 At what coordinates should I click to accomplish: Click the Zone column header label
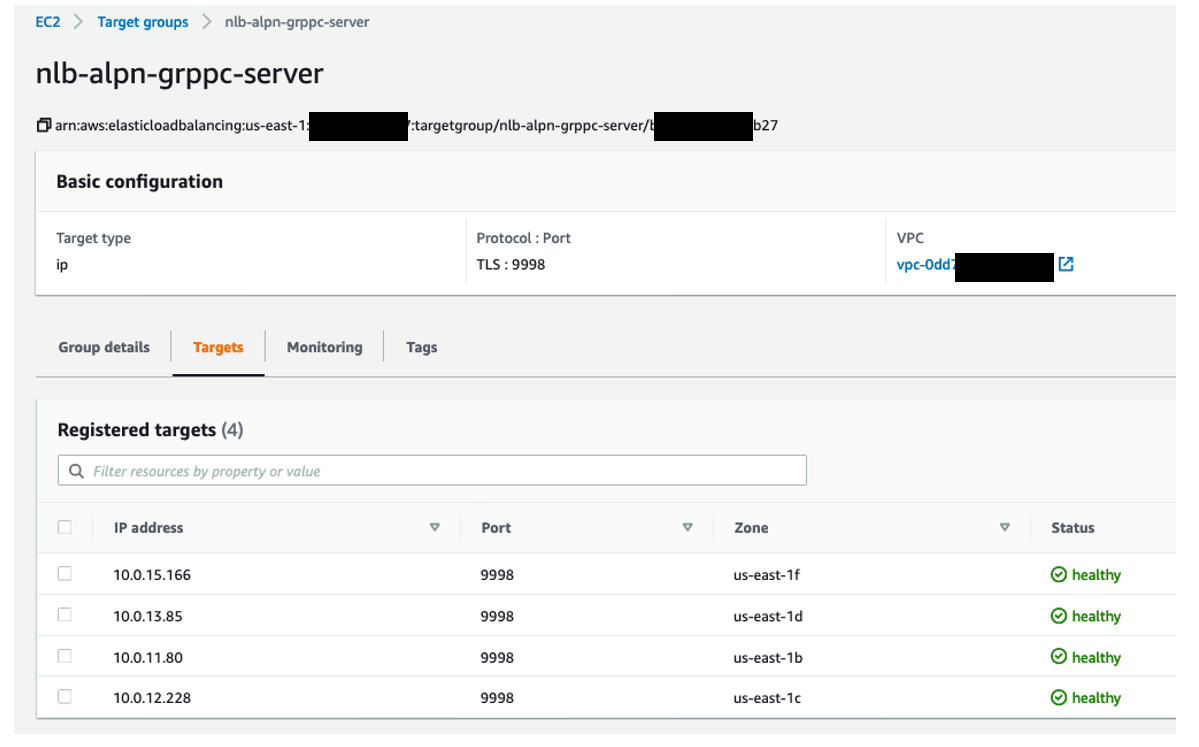751,528
